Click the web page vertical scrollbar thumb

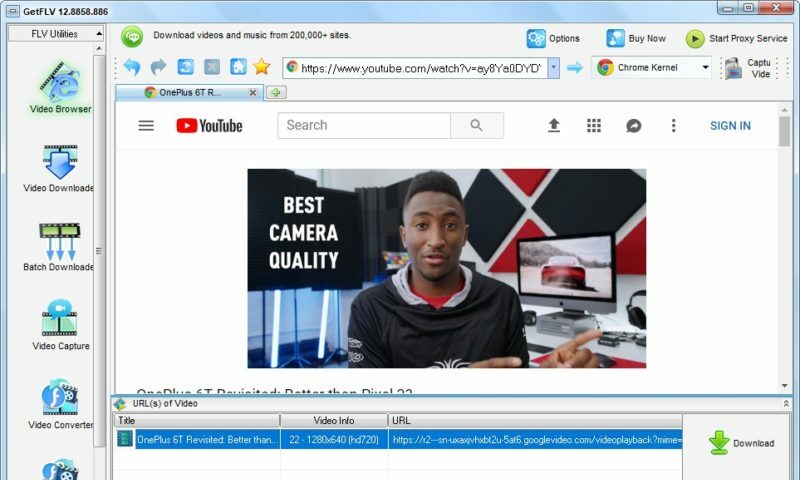785,131
